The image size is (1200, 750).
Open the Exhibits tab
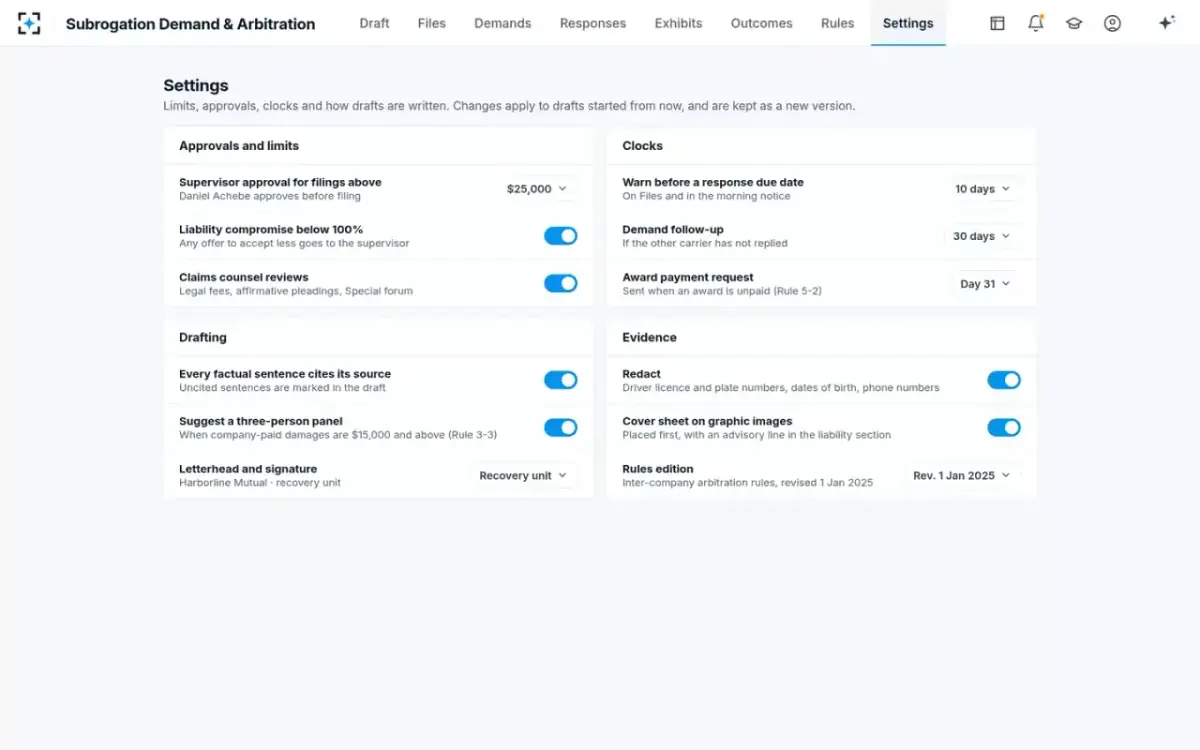click(679, 23)
